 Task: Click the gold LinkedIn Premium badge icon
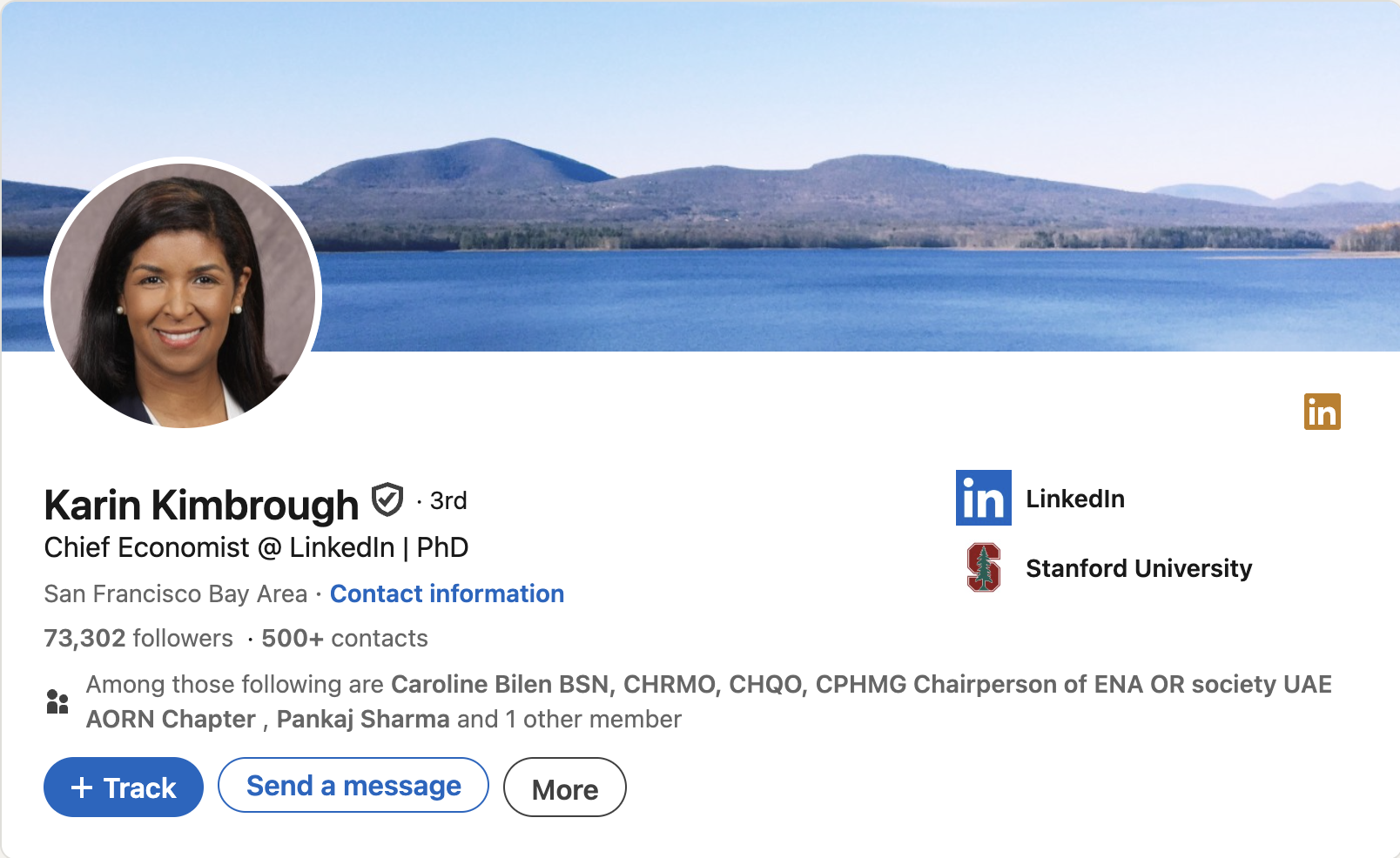1322,412
